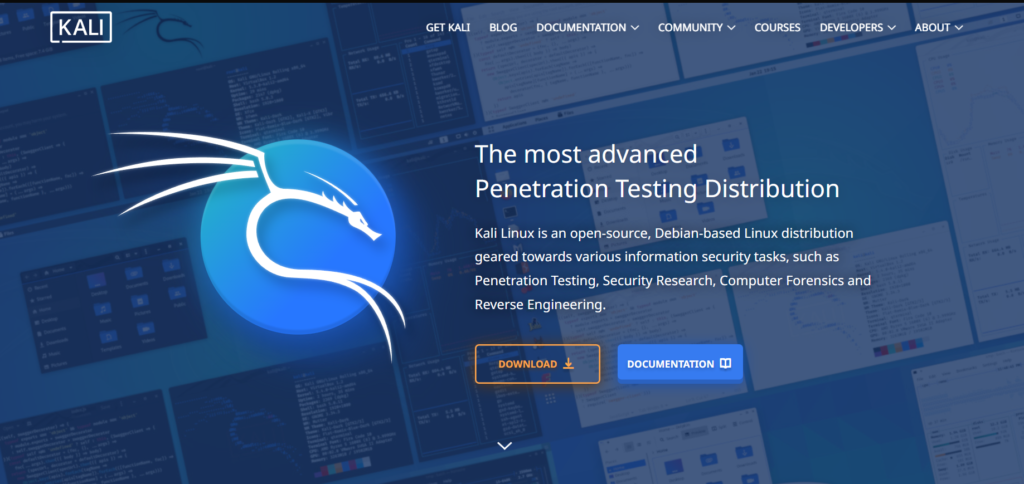Image resolution: width=1024 pixels, height=484 pixels.
Task: Open the GET KALI nav link
Action: 449,28
